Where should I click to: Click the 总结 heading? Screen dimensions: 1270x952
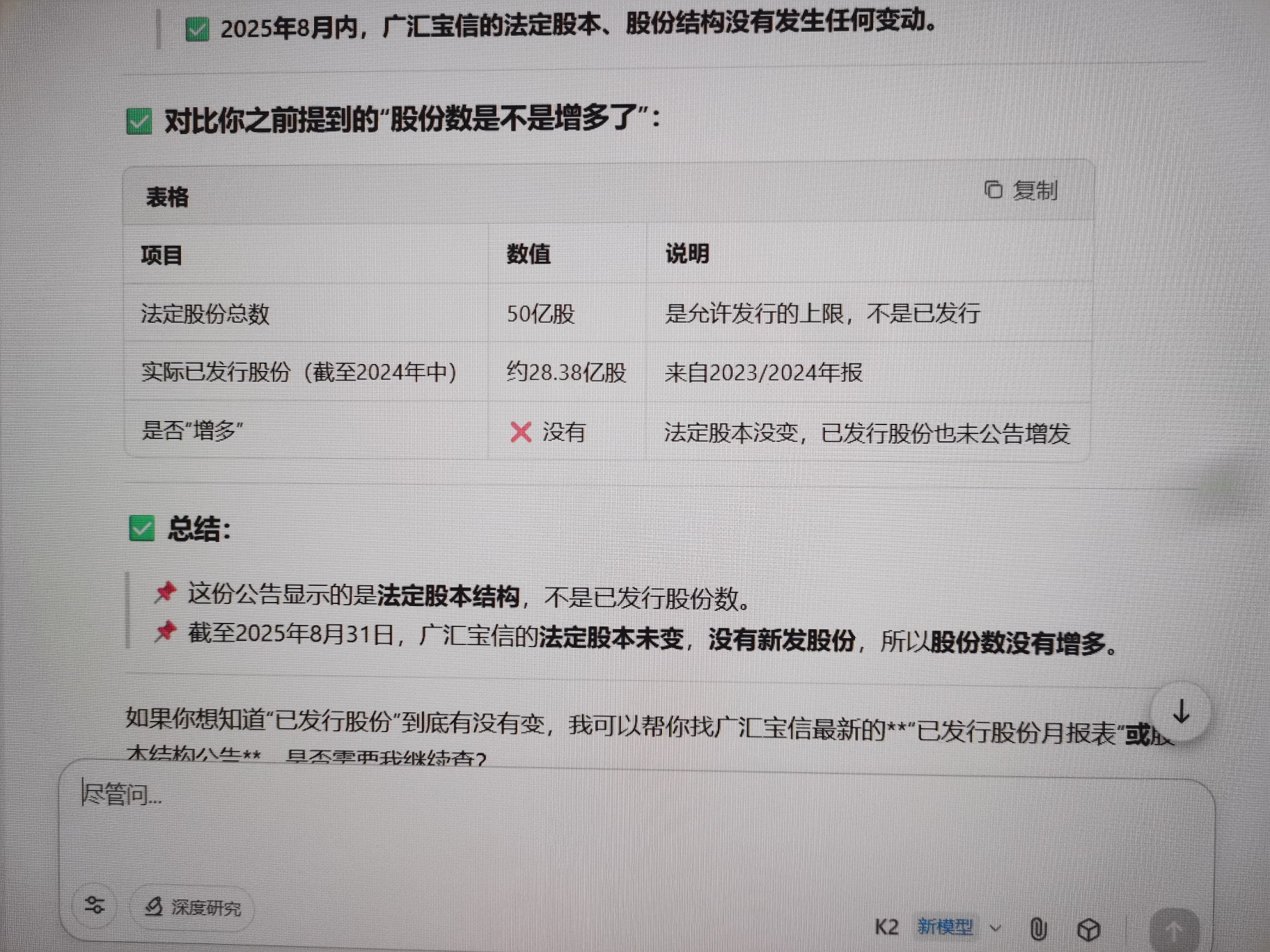click(199, 529)
